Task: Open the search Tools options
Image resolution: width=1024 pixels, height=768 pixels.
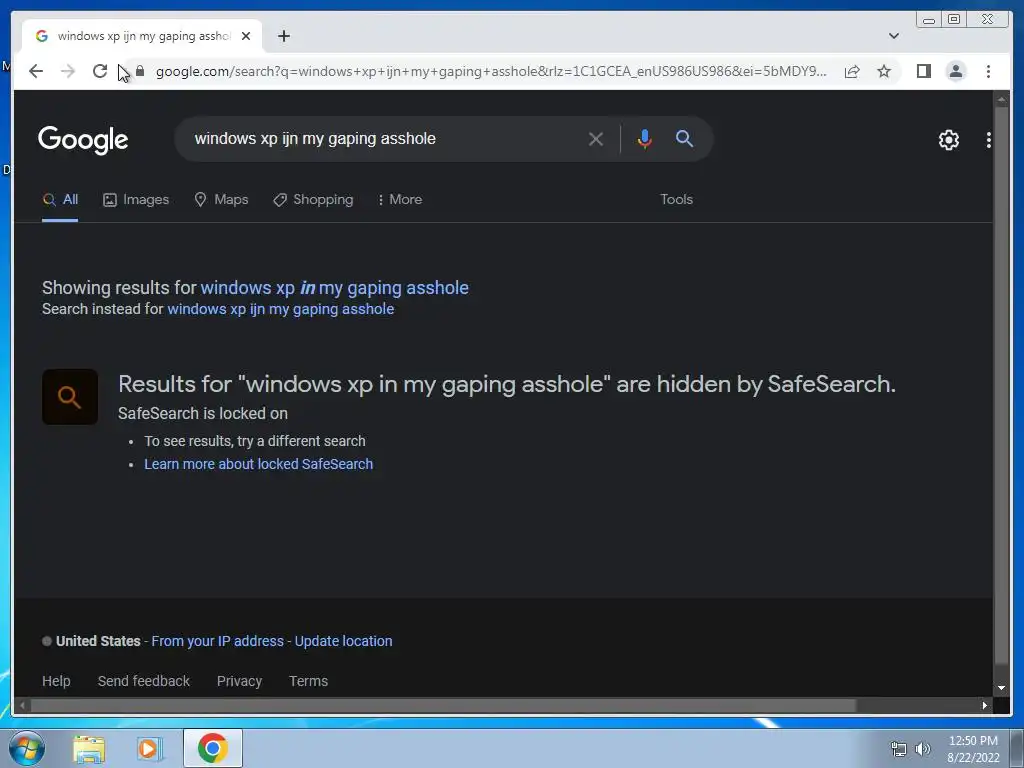Action: (676, 200)
